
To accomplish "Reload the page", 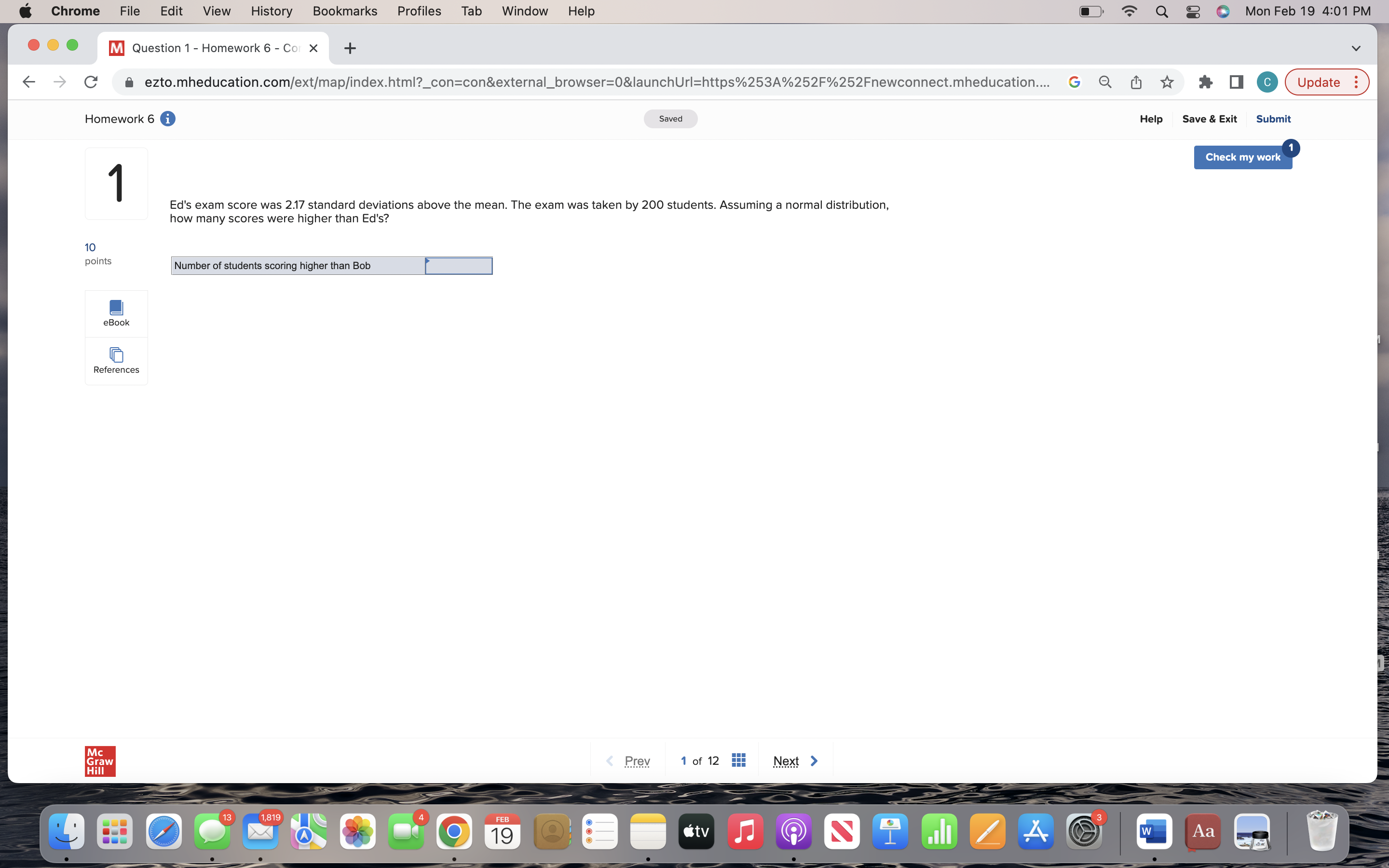I will (91, 81).
